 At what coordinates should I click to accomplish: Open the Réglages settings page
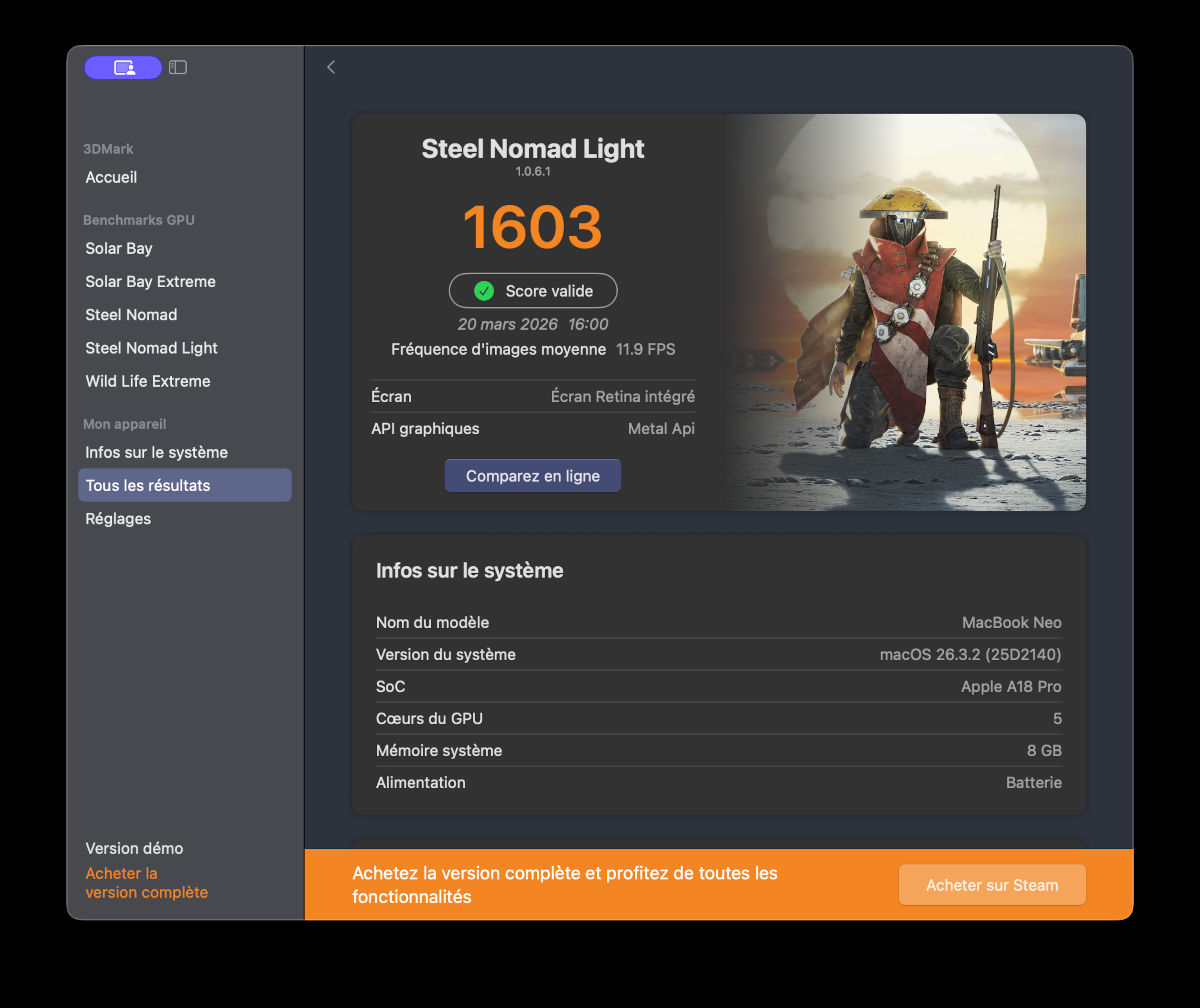[x=118, y=518]
